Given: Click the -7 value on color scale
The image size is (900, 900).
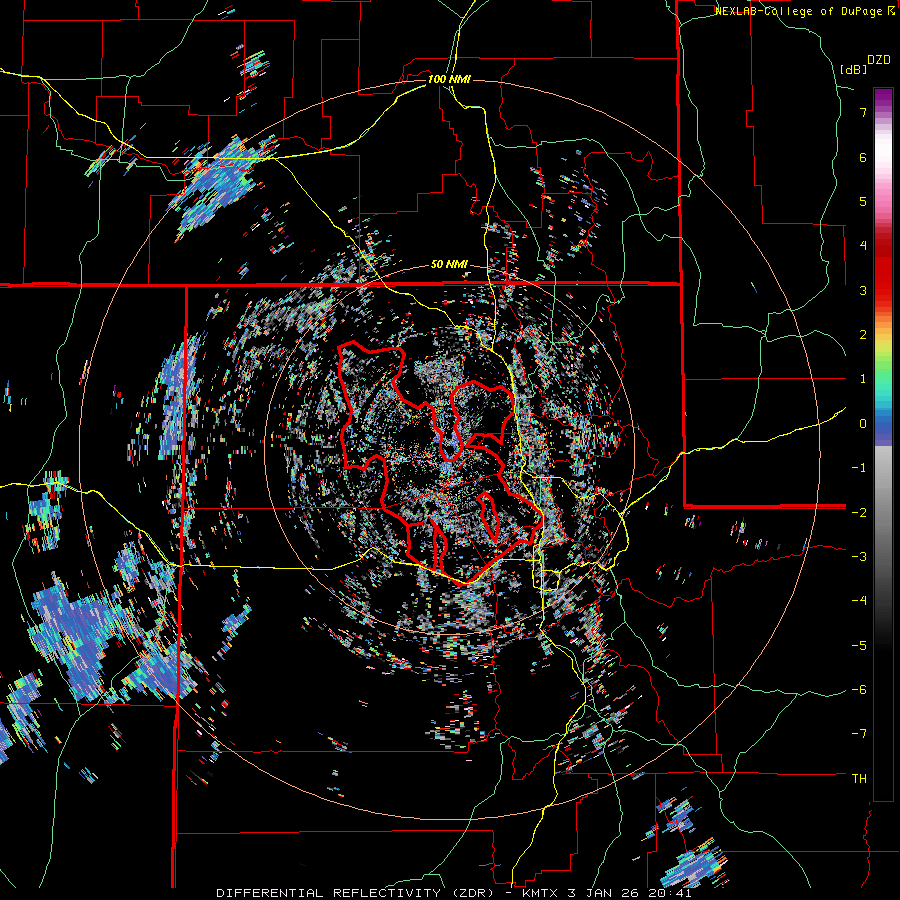Looking at the screenshot, I should pyautogui.click(x=859, y=734).
